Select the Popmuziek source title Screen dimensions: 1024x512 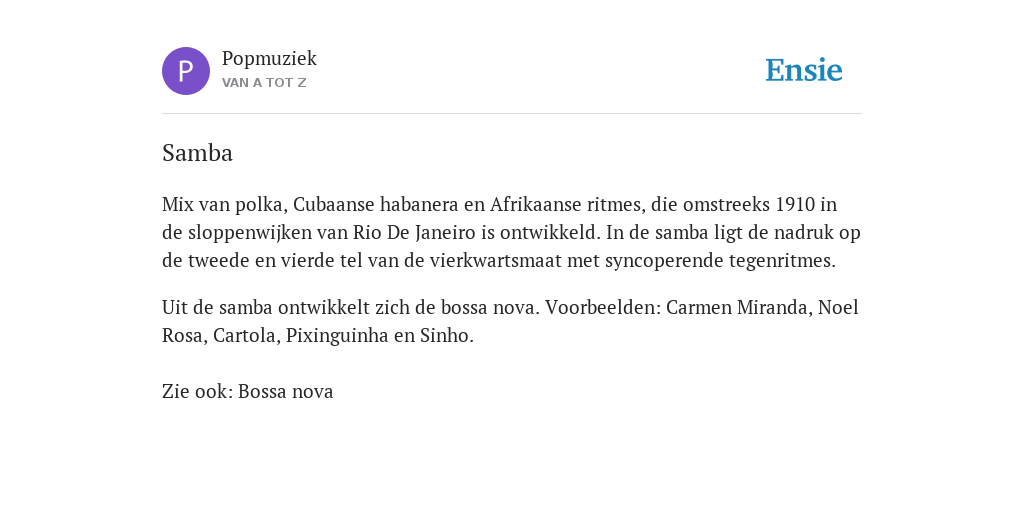click(x=269, y=58)
